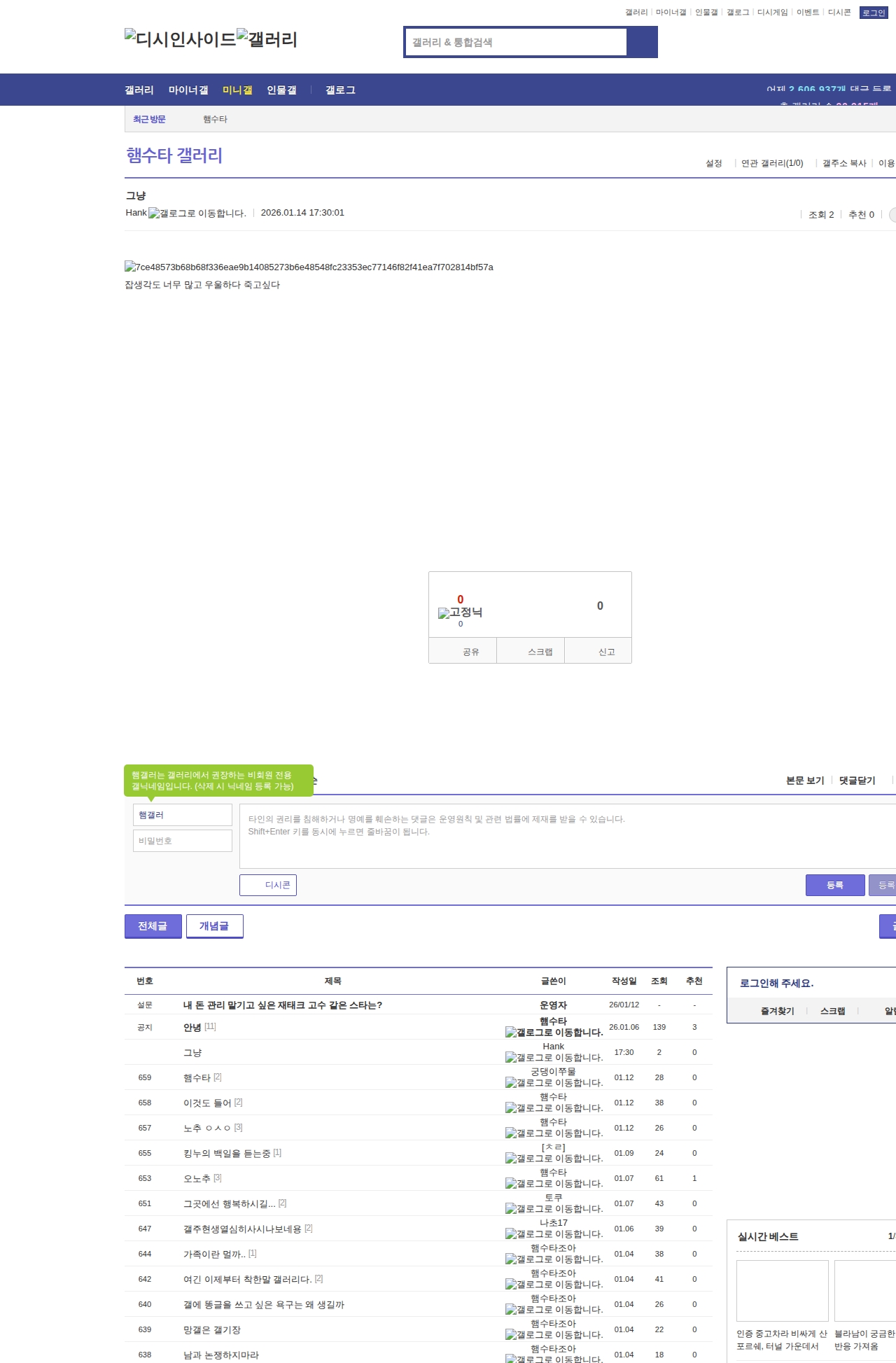The height and width of the screenshot is (1363, 896).
Task: Toggle comments with 댓글닫기
Action: click(x=857, y=781)
